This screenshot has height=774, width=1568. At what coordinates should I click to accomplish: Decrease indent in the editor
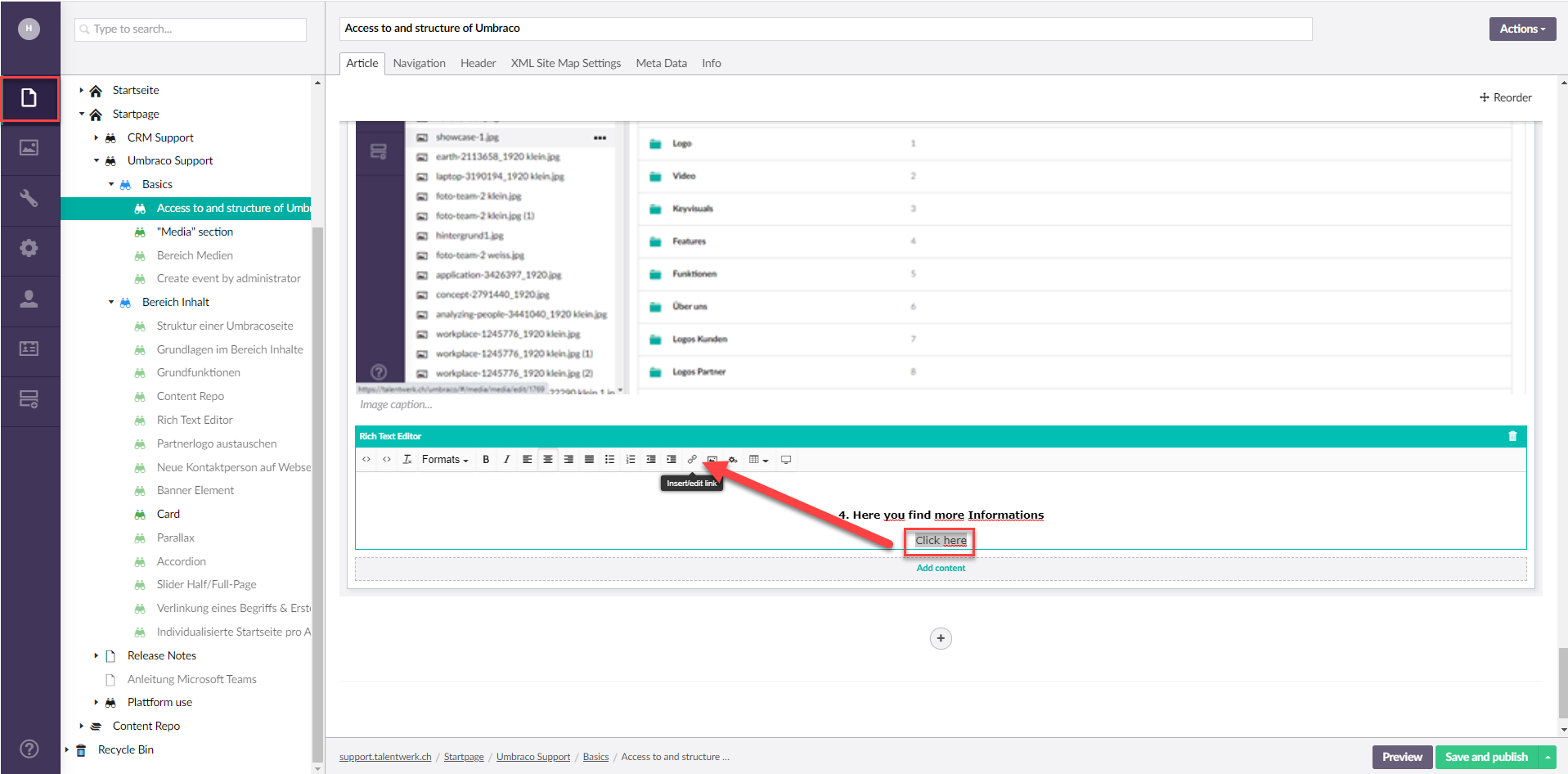(651, 460)
